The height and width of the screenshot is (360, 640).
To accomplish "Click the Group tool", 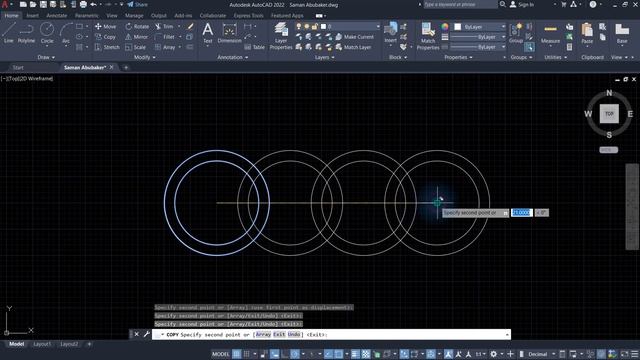I will [516, 33].
